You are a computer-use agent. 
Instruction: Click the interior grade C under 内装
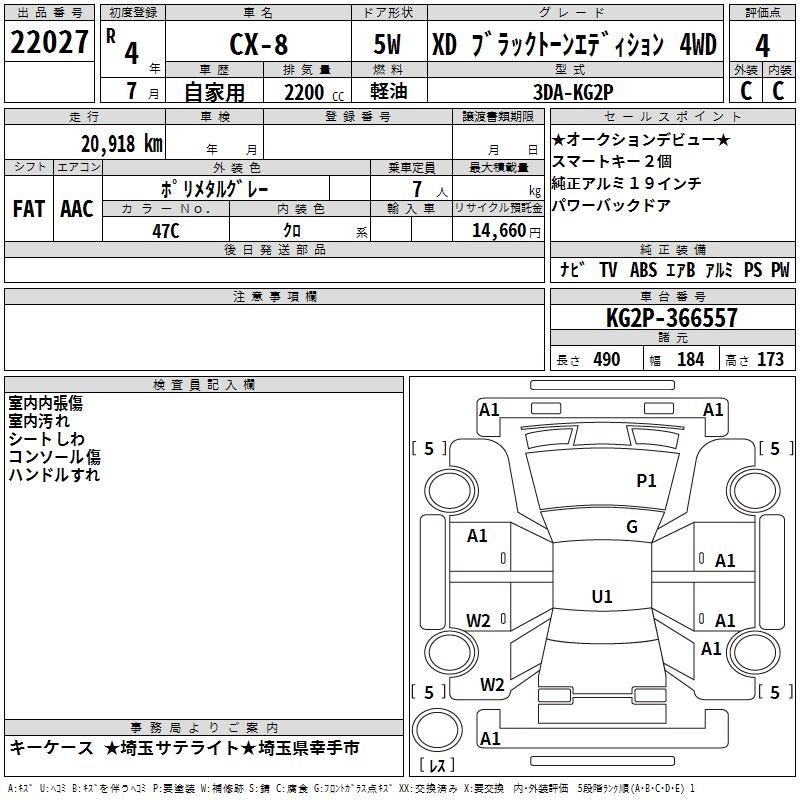coord(778,91)
